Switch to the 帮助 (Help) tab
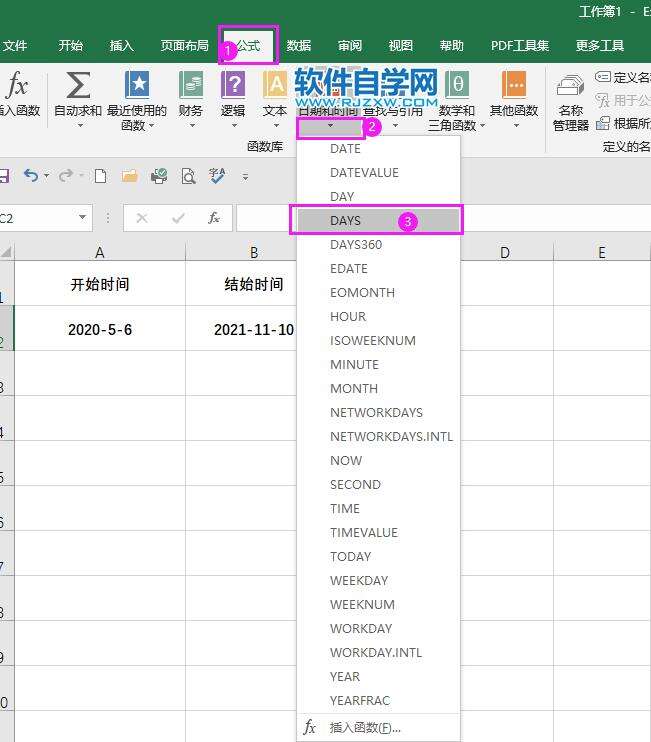651x742 pixels. 451,45
